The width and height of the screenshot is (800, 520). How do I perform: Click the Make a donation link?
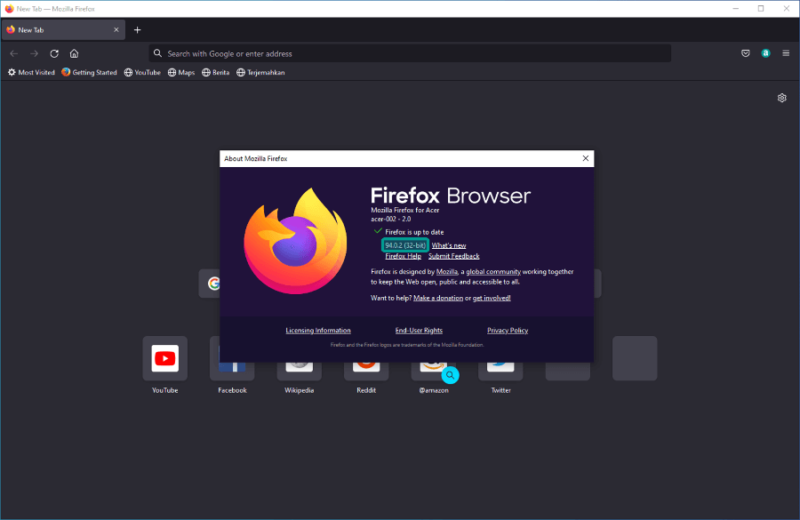pos(438,298)
